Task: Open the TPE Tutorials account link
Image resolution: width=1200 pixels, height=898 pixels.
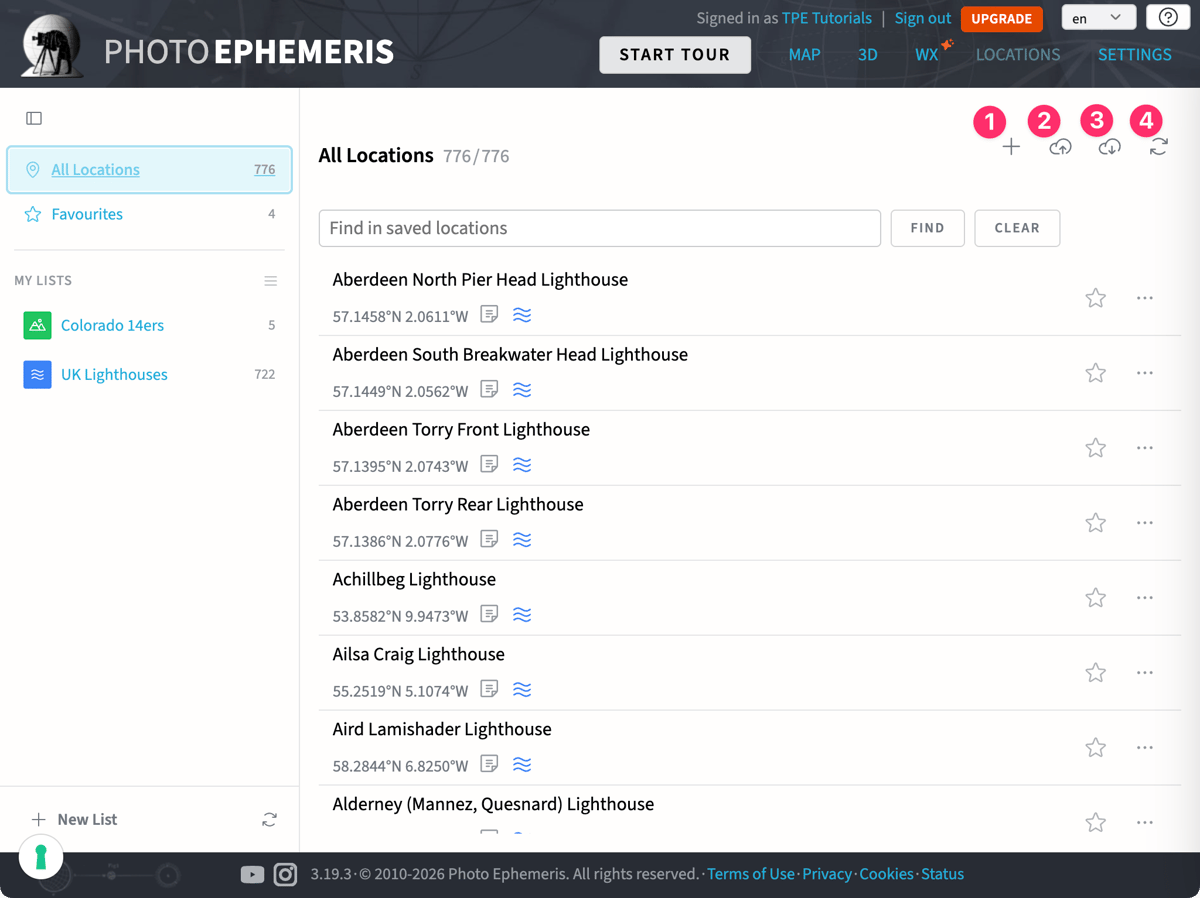Action: [827, 18]
